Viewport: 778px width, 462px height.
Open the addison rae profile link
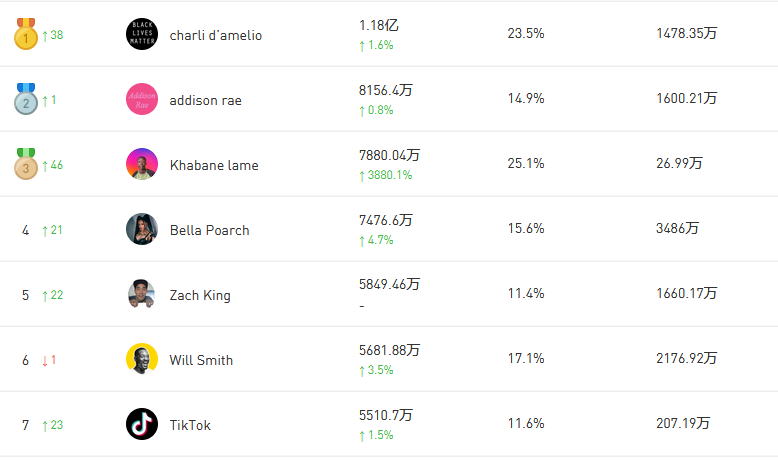[206, 101]
